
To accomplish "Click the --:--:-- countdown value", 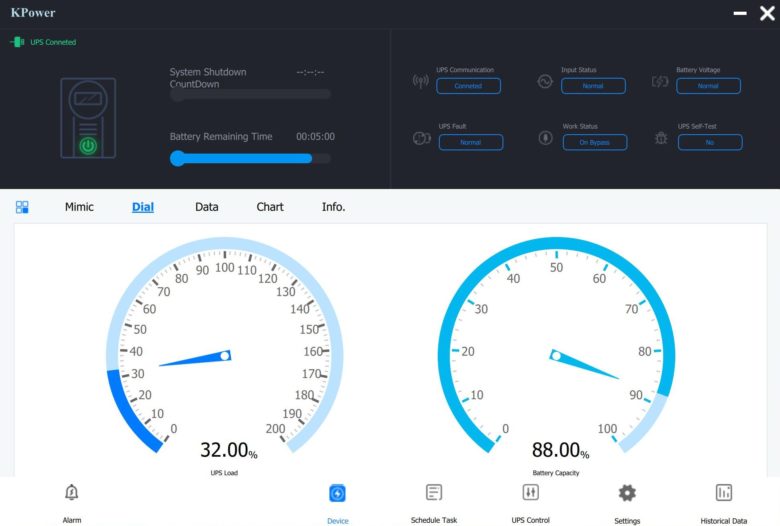I will click(310, 72).
